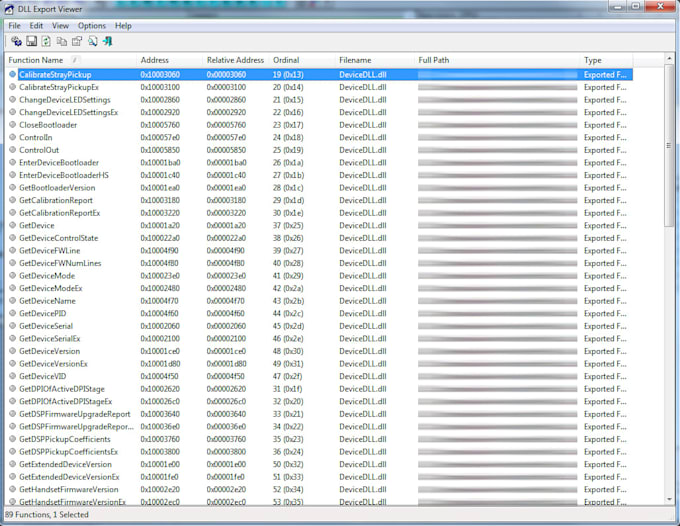Click the bullet icon beside GetDeviceSerial
Image resolution: width=680 pixels, height=526 pixels.
point(13,326)
